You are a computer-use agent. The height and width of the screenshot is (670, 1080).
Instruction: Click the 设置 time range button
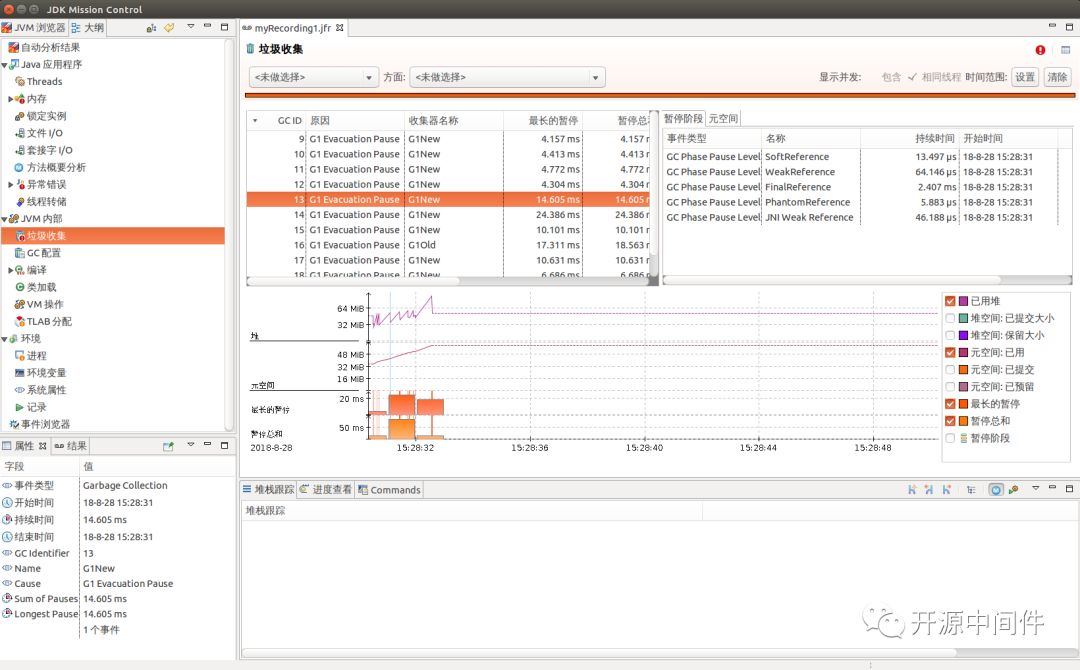click(1025, 77)
